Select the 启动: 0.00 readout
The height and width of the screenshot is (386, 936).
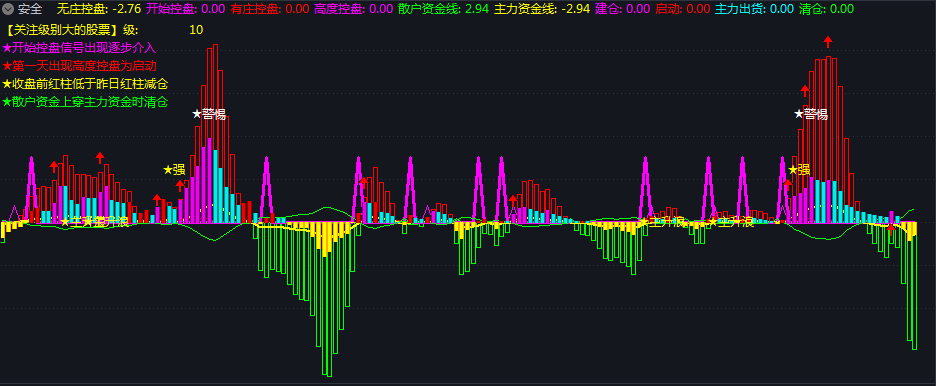point(683,9)
